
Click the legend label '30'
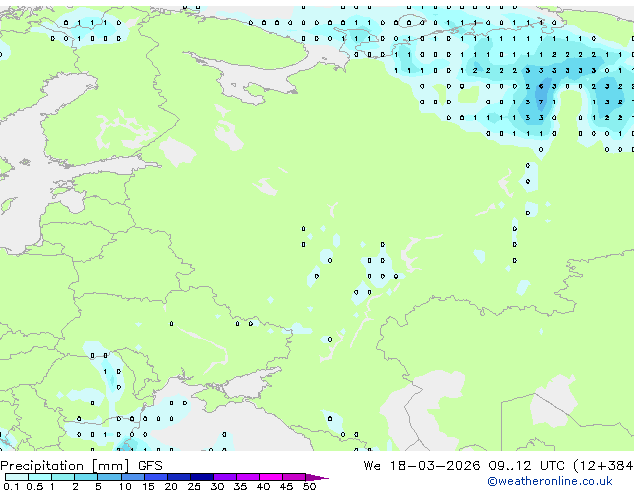217,486
